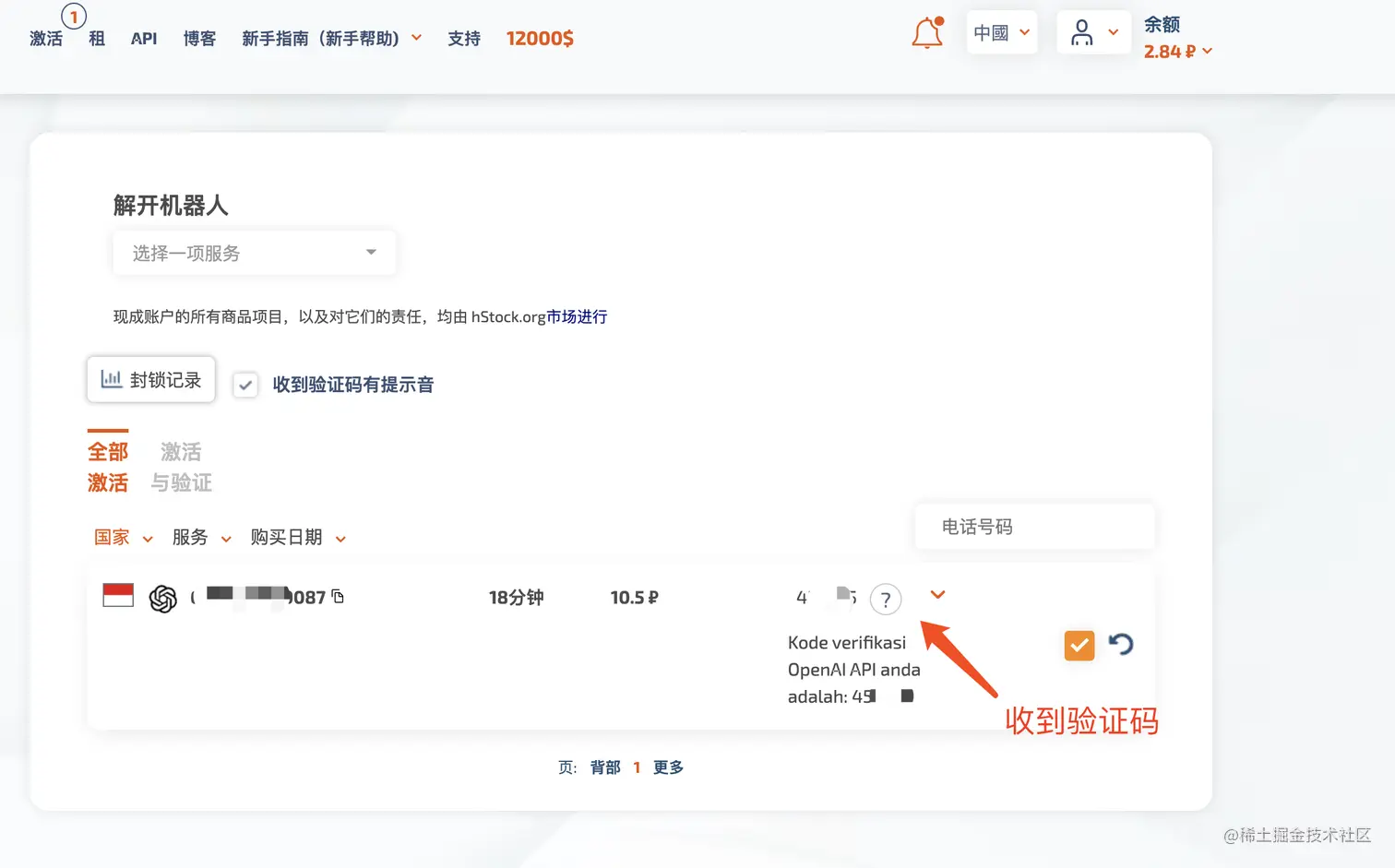The height and width of the screenshot is (868, 1395).
Task: Open the 博客 menu item
Action: (199, 38)
